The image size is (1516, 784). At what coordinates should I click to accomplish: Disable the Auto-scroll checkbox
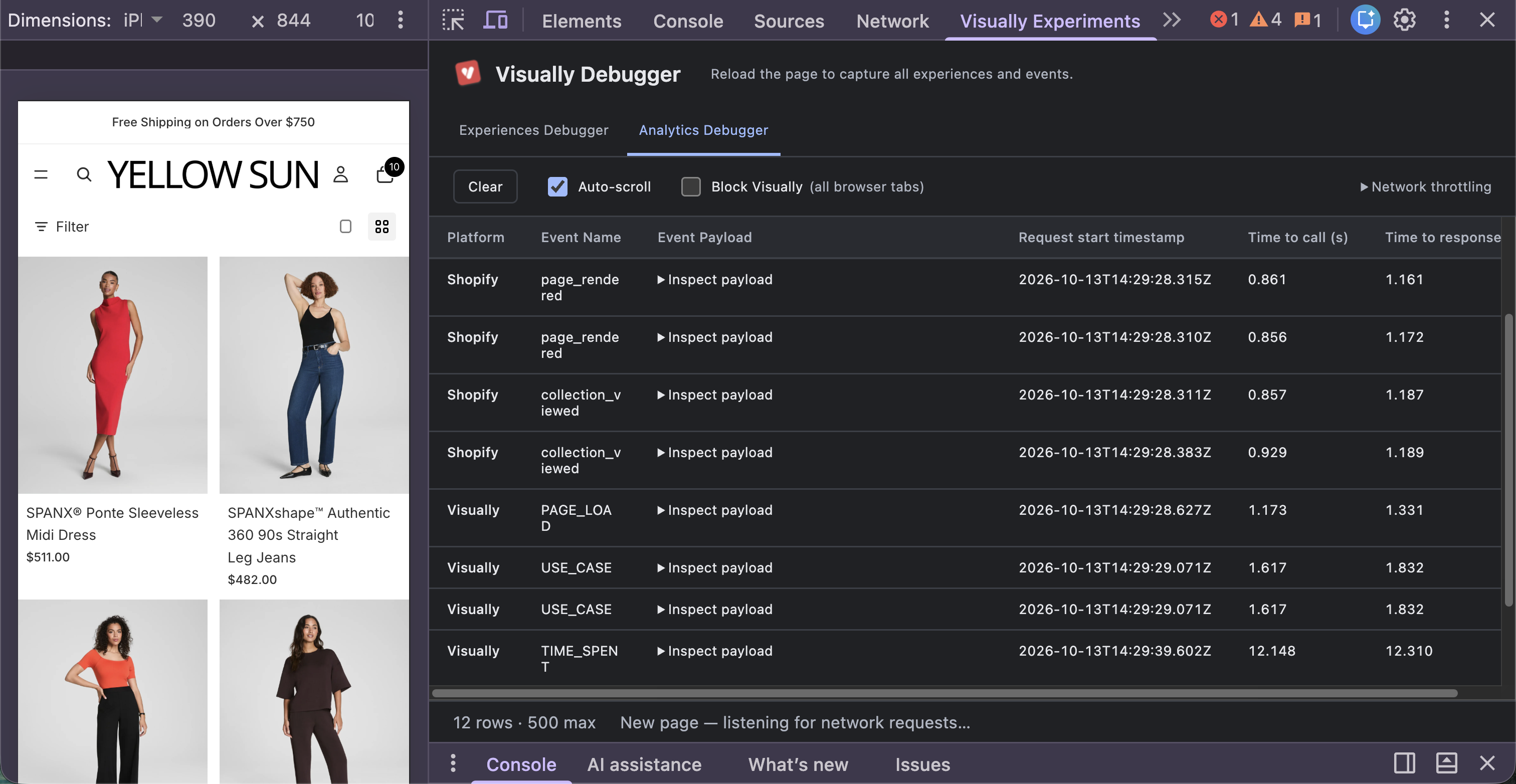coord(557,186)
